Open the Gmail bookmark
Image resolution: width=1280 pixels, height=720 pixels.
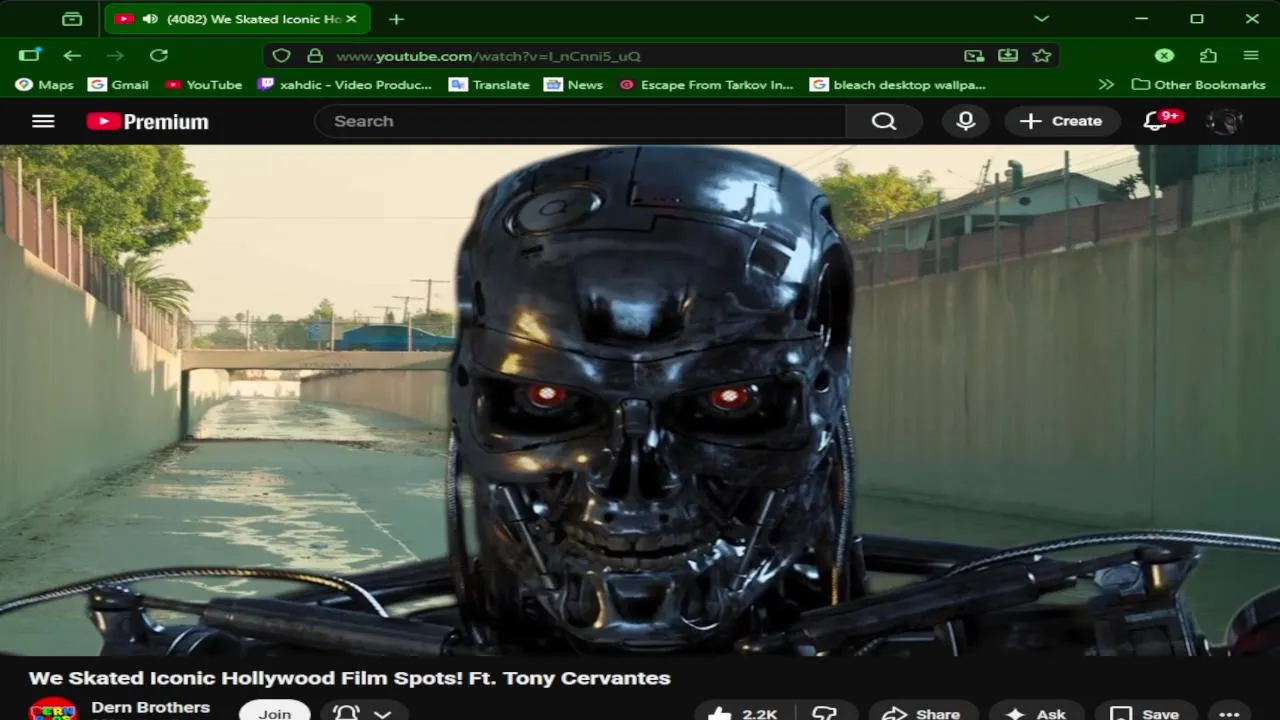[x=119, y=85]
